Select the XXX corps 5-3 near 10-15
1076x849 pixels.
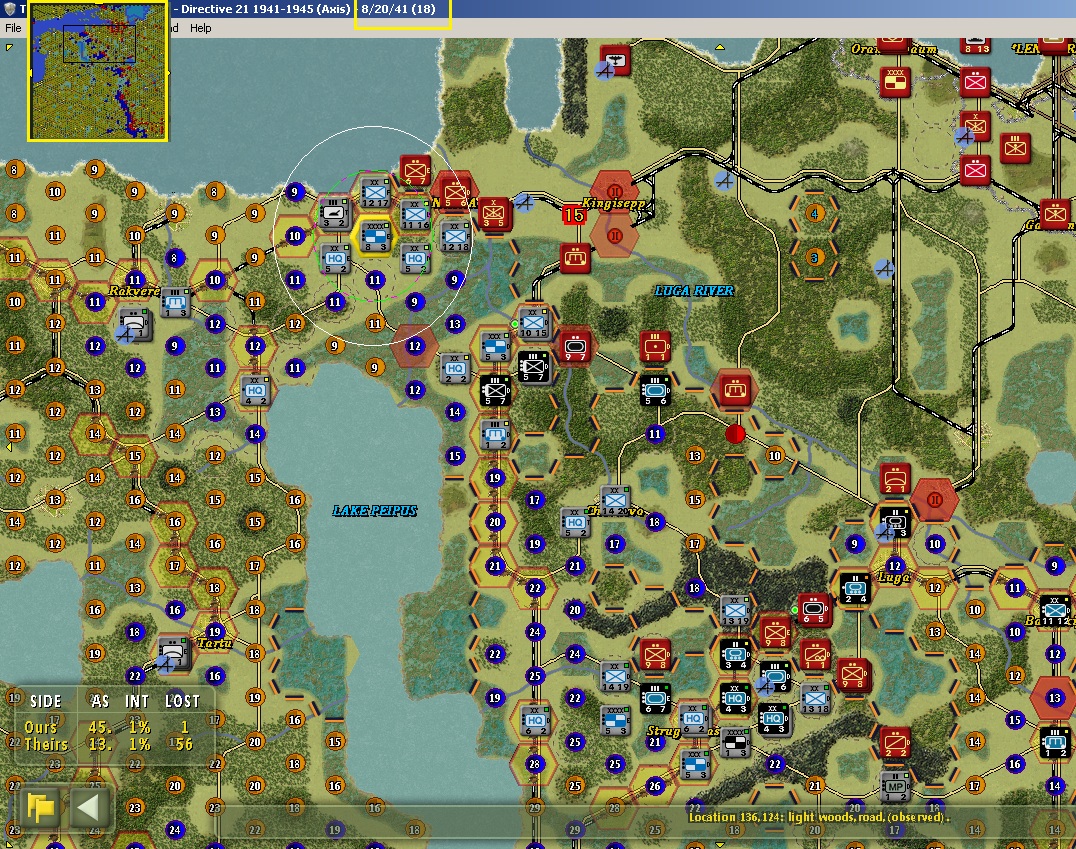point(495,347)
